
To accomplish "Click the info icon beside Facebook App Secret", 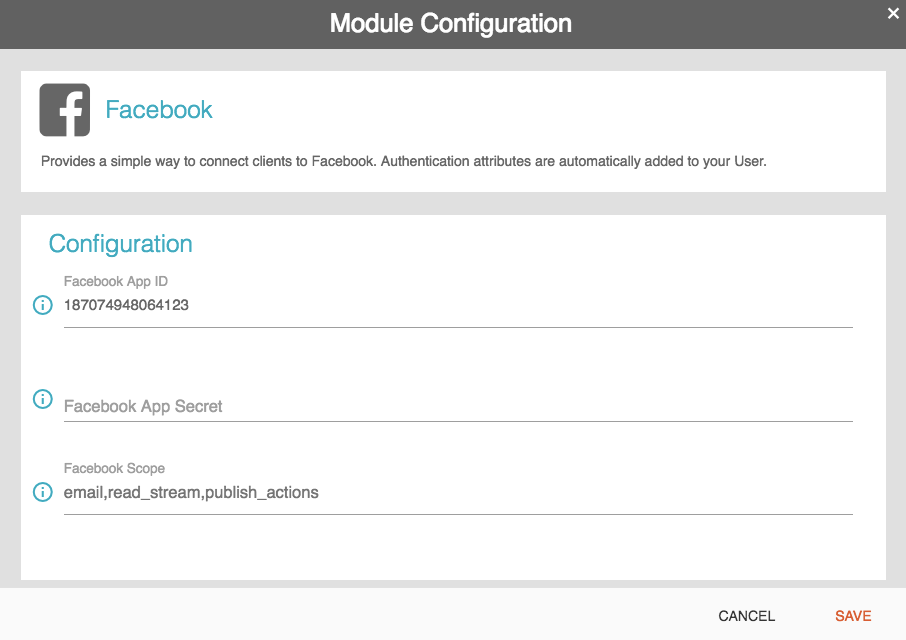I will (x=42, y=399).
